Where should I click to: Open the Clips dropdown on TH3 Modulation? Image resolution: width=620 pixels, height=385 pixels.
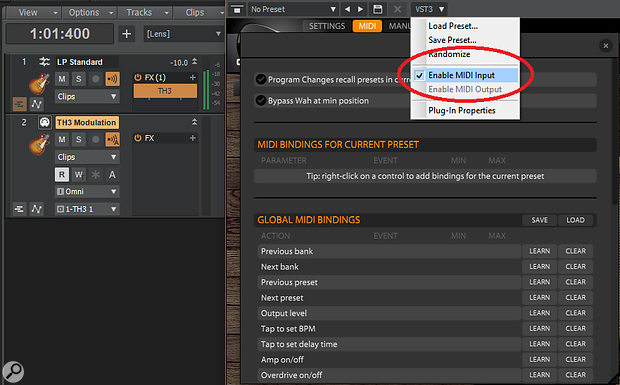coord(87,157)
